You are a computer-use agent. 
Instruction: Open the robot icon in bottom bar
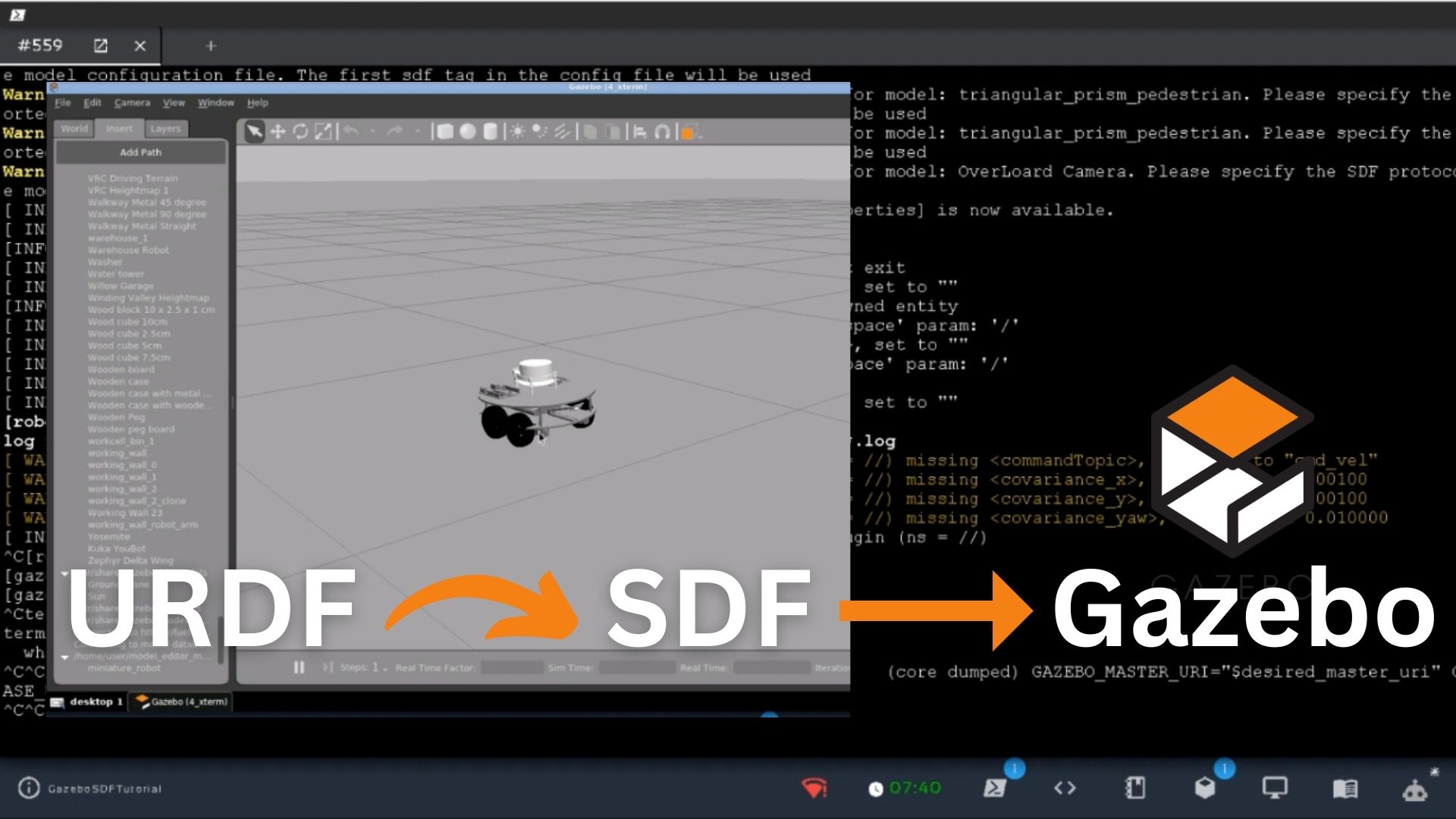(1415, 789)
